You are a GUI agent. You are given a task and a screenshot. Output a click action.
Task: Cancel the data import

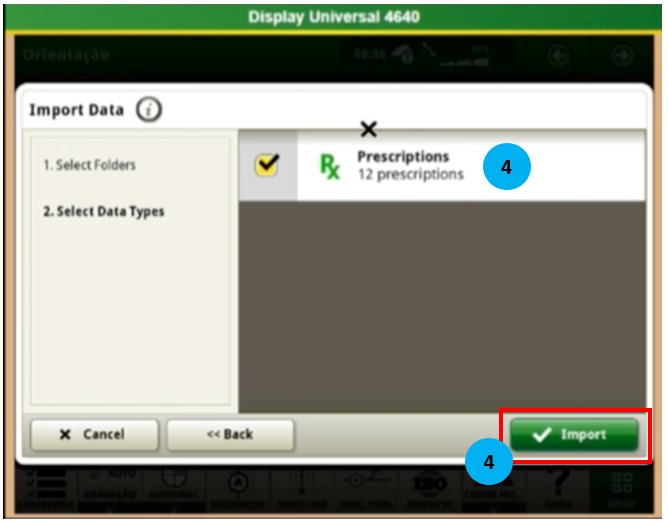click(x=93, y=435)
